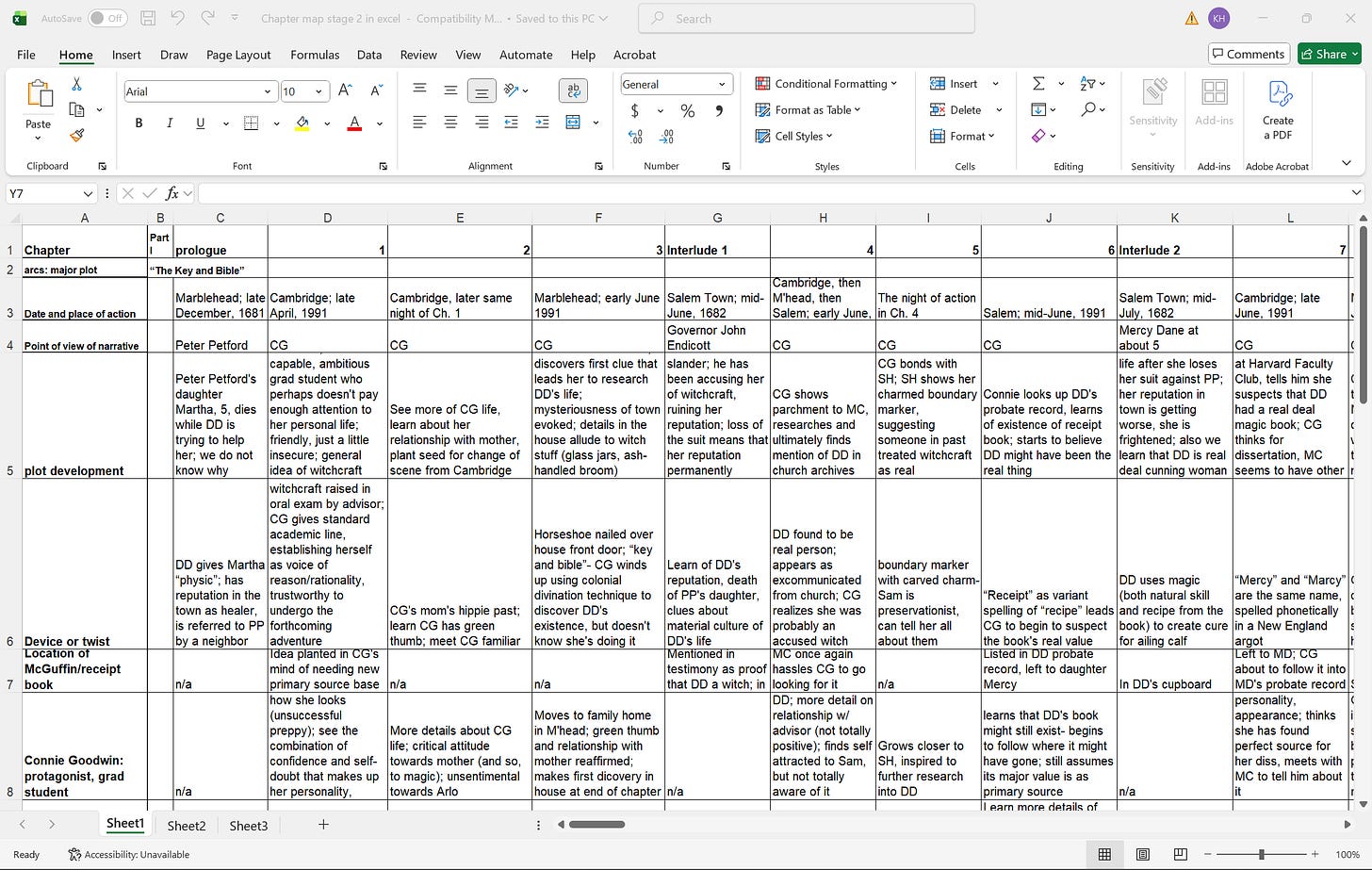Toggle Italic formatting
Screen dimensions: 1372x870
coord(170,123)
